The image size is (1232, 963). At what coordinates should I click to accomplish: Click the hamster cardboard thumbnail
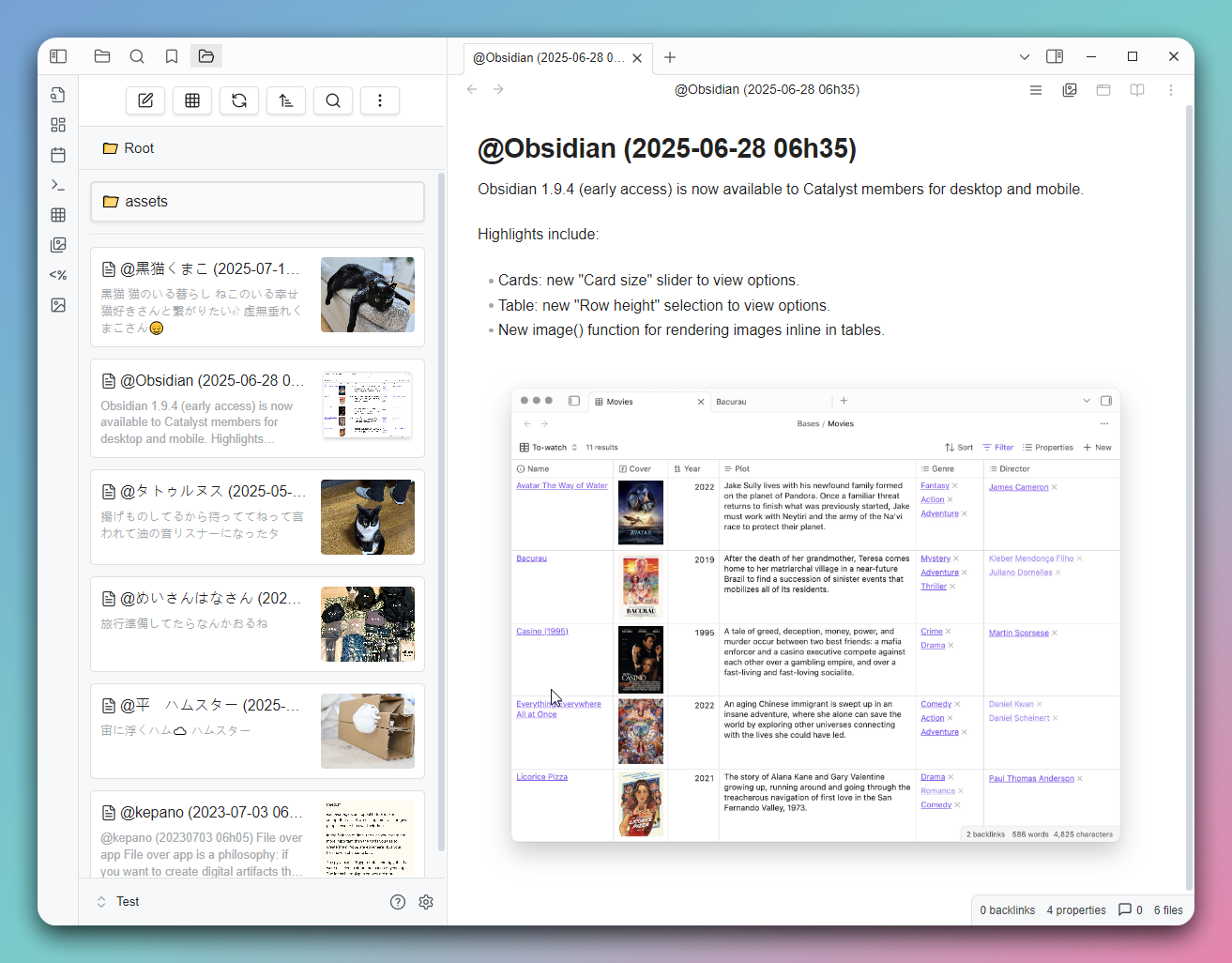[368, 731]
